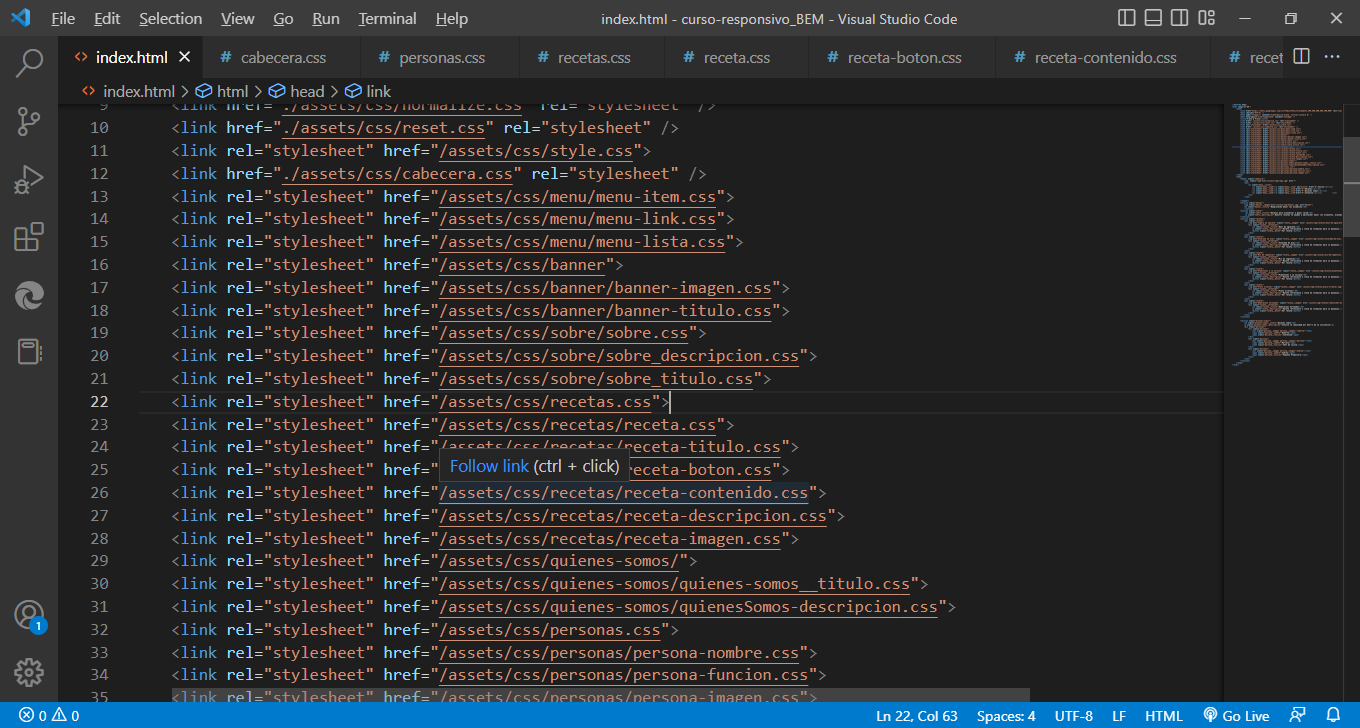Change indentation via Spaces: 4
This screenshot has height=728, width=1360.
pyautogui.click(x=1006, y=716)
